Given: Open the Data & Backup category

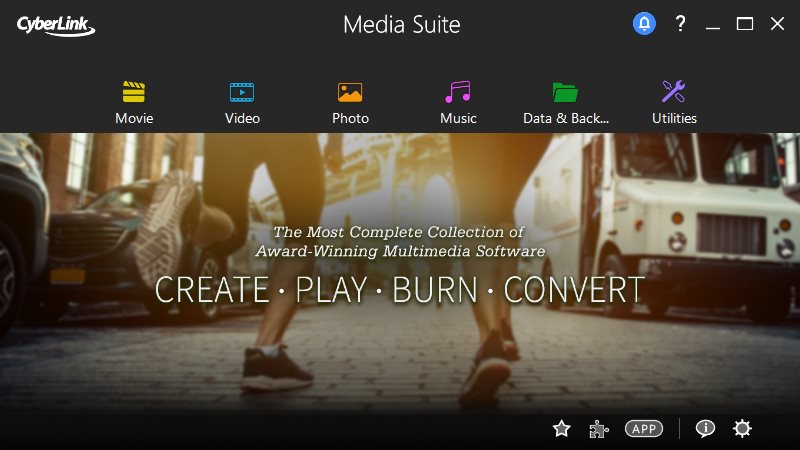Looking at the screenshot, I should point(566,103).
